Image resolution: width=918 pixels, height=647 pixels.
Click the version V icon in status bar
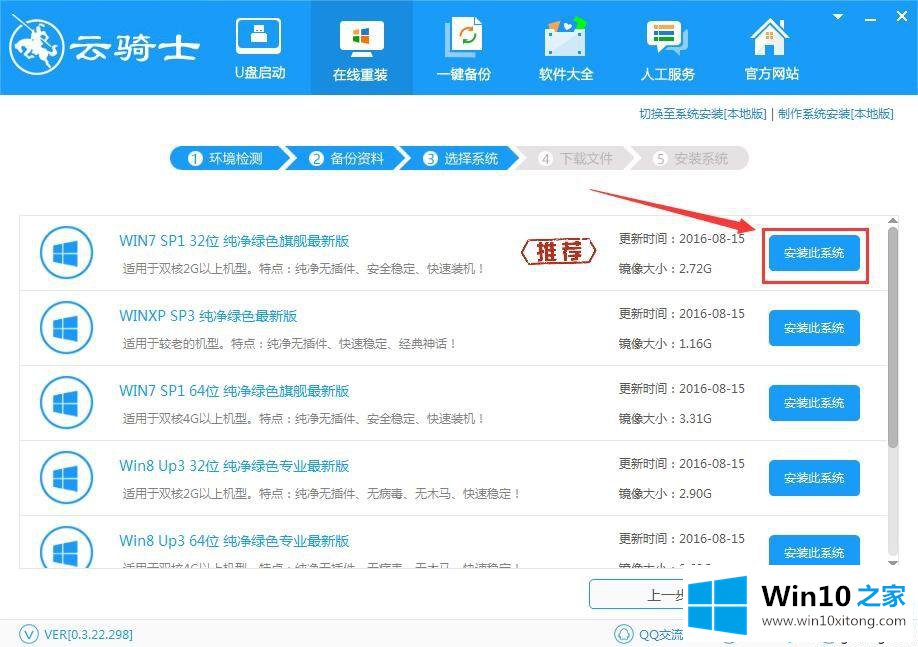tap(29, 634)
